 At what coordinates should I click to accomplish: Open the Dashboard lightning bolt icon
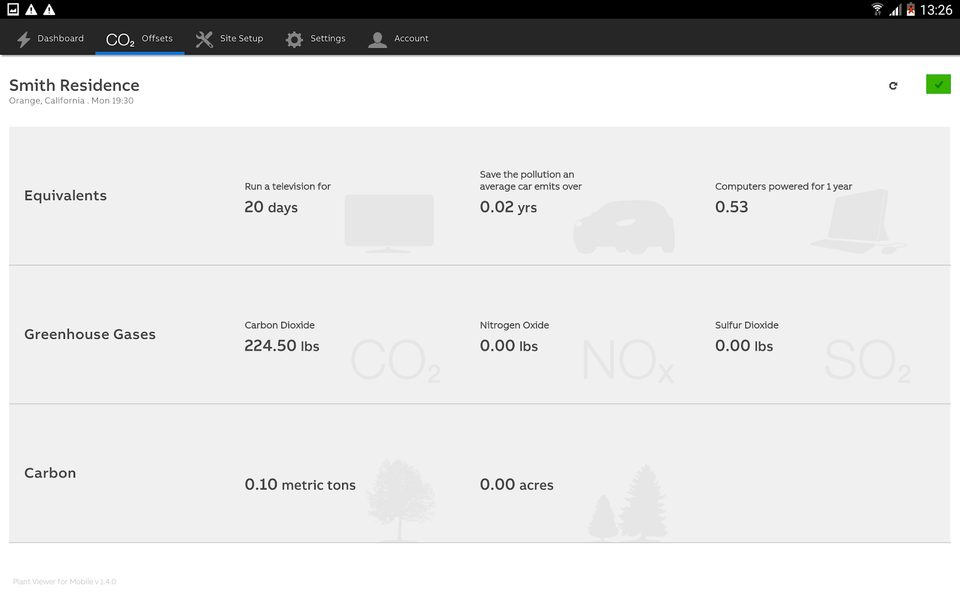24,39
